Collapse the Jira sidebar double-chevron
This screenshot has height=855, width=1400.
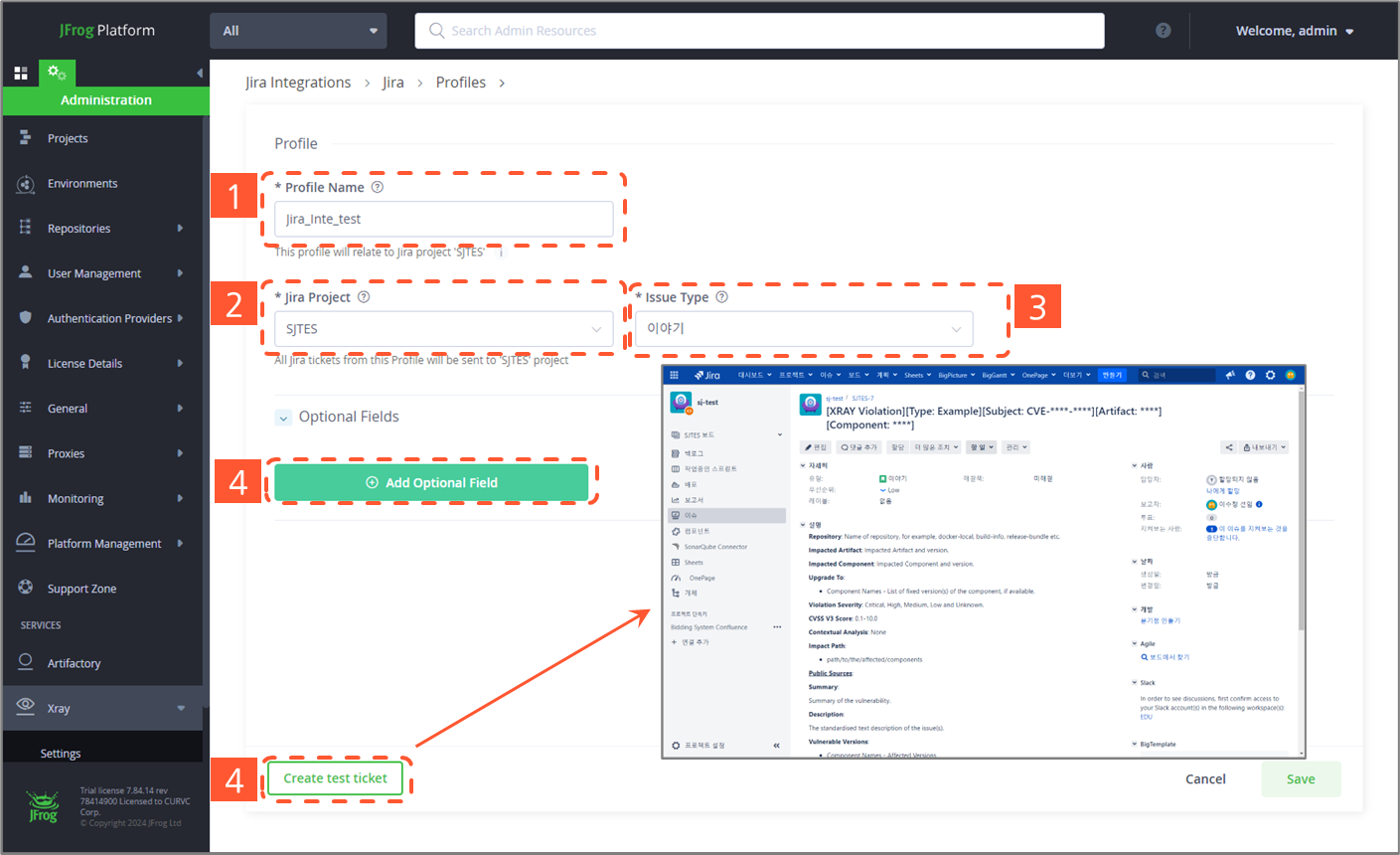point(776,745)
